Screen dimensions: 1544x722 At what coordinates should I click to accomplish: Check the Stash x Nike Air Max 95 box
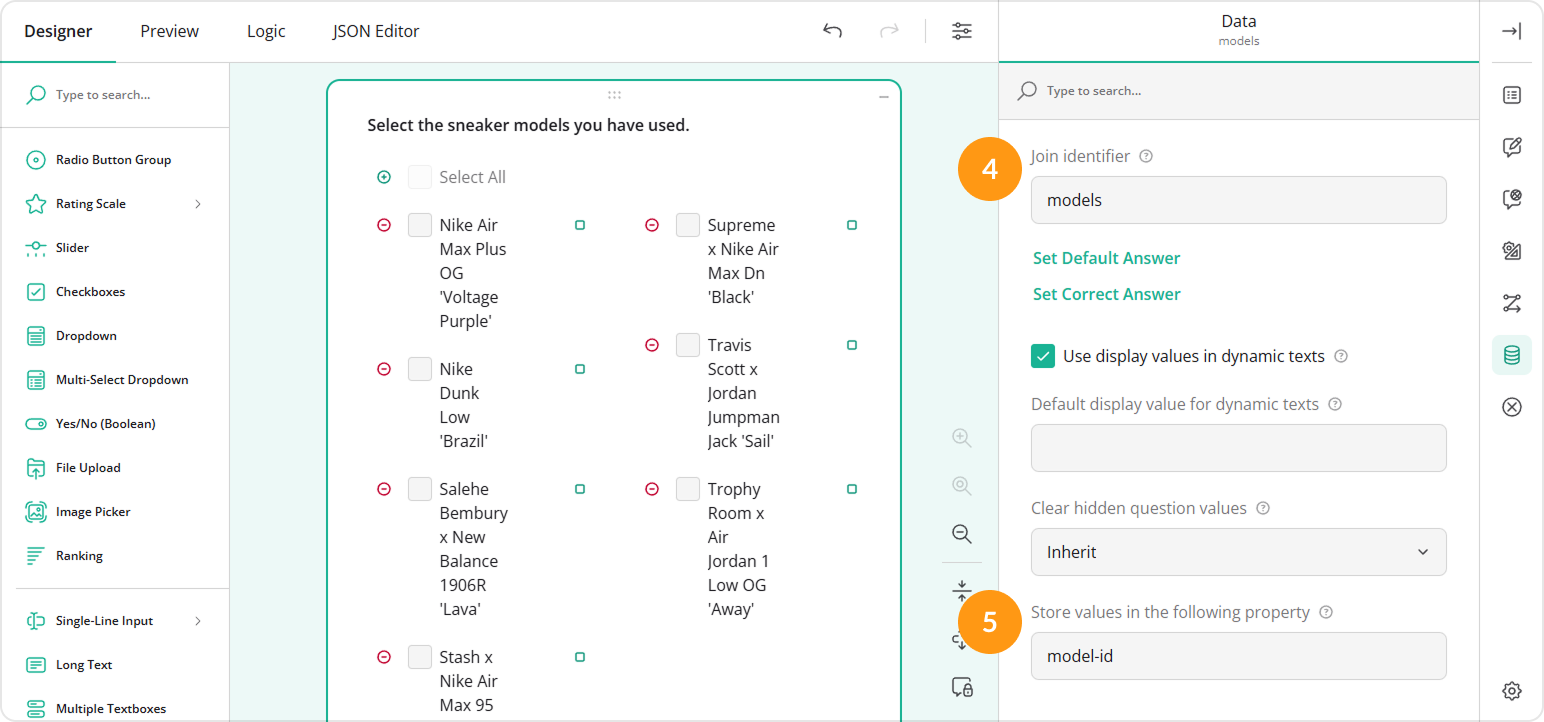click(420, 657)
